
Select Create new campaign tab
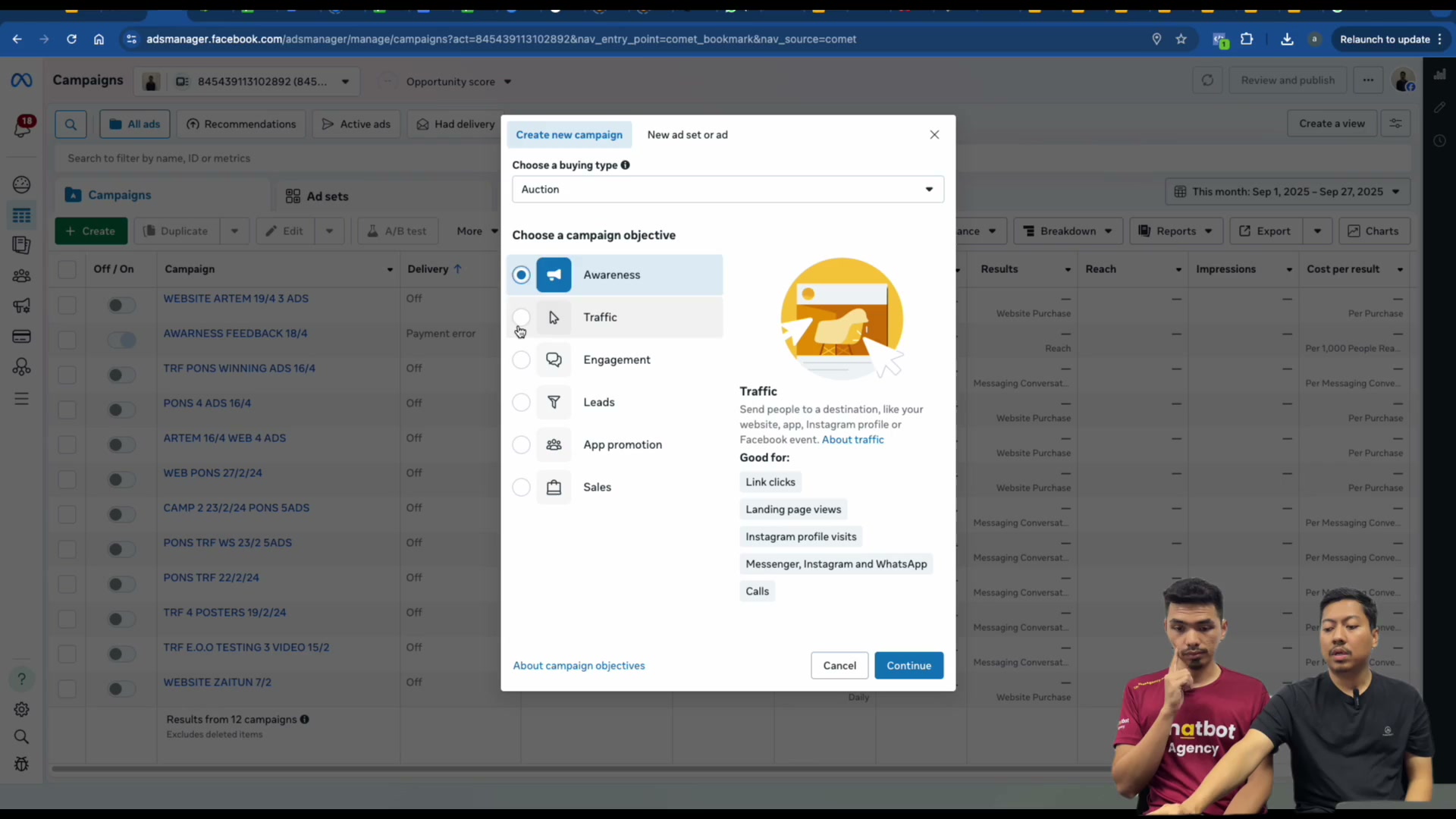click(569, 135)
